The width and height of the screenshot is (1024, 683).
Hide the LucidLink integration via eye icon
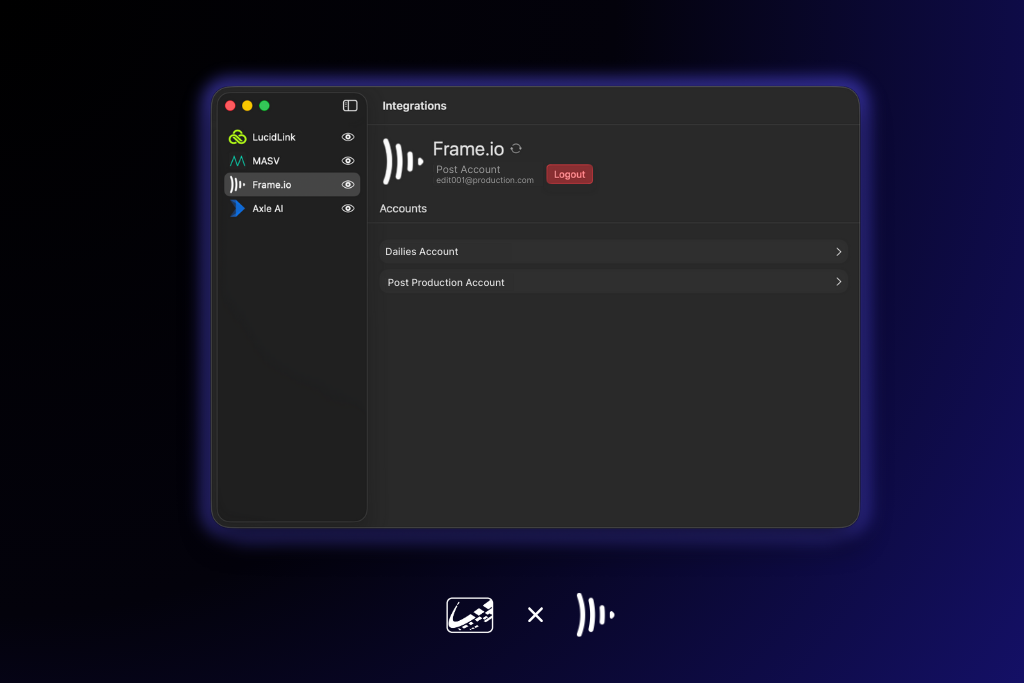(348, 137)
